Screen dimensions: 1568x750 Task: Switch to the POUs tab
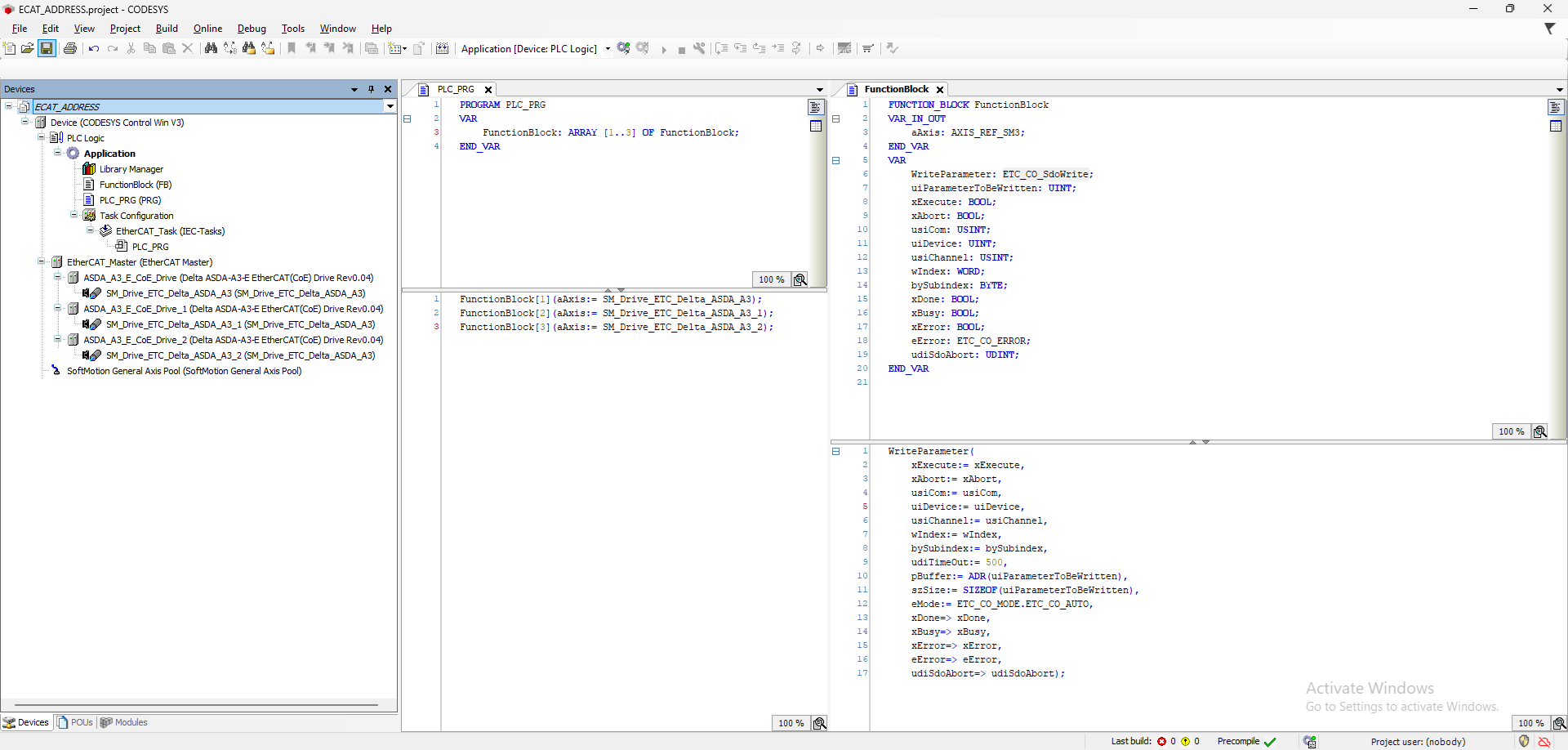click(74, 722)
